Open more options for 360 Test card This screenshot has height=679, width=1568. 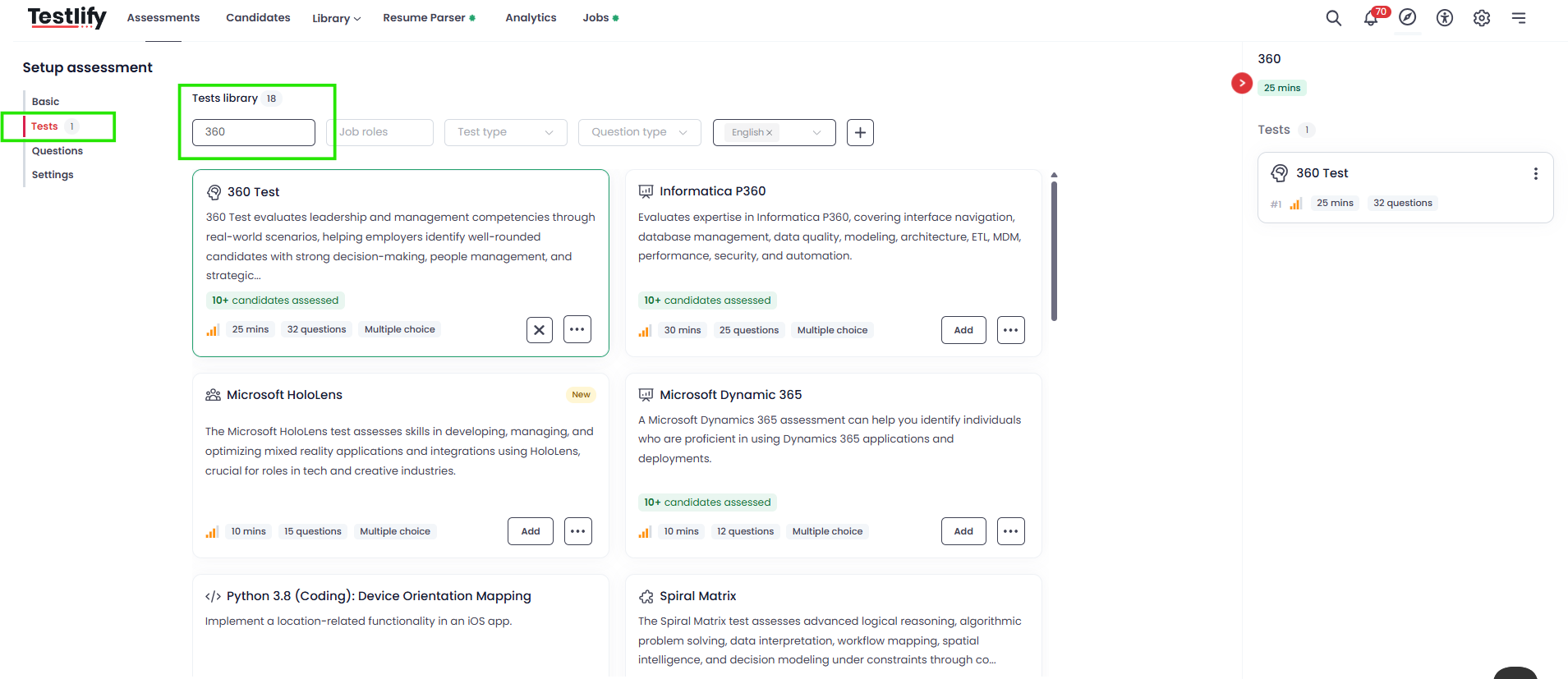[x=577, y=330]
